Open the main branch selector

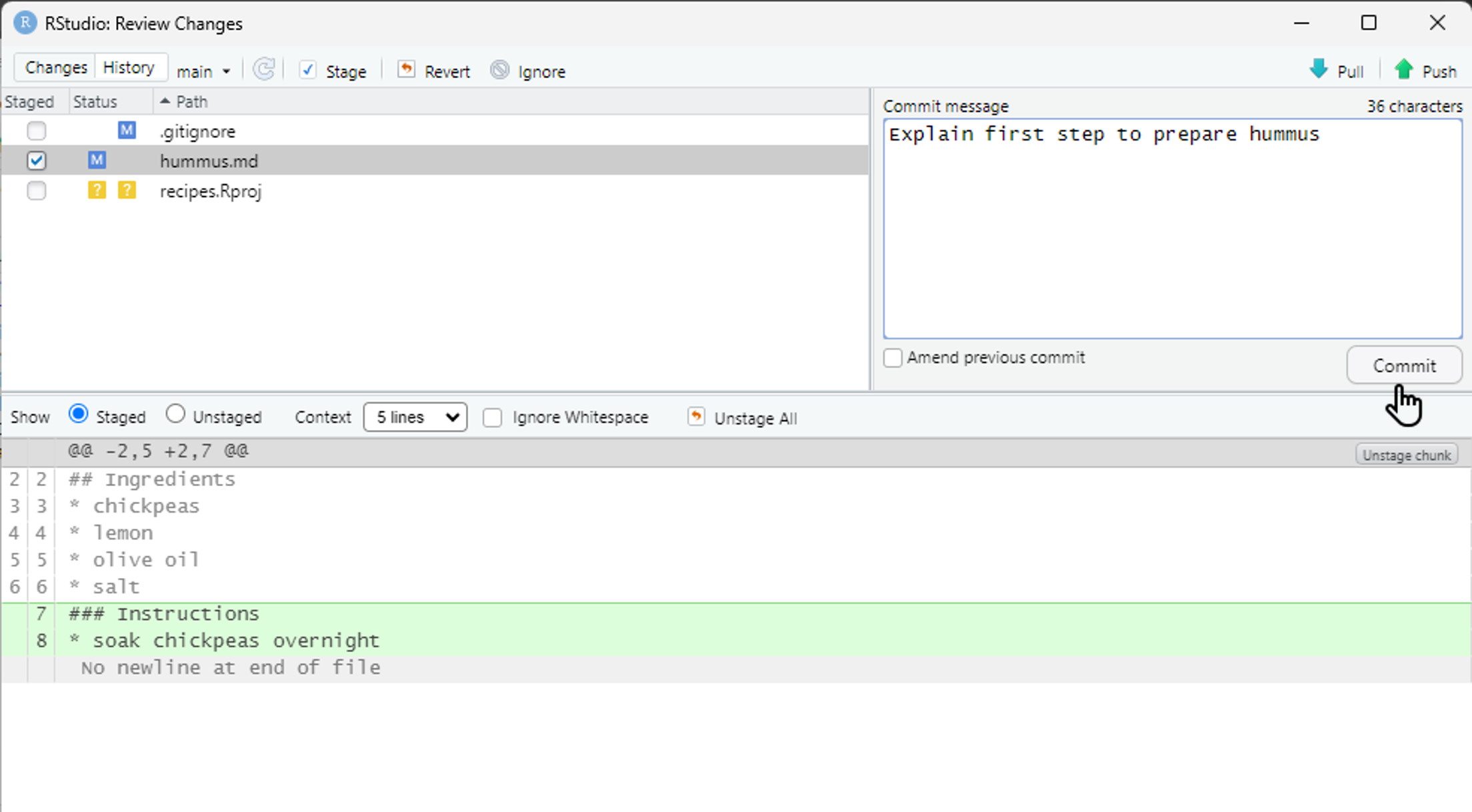tap(204, 71)
